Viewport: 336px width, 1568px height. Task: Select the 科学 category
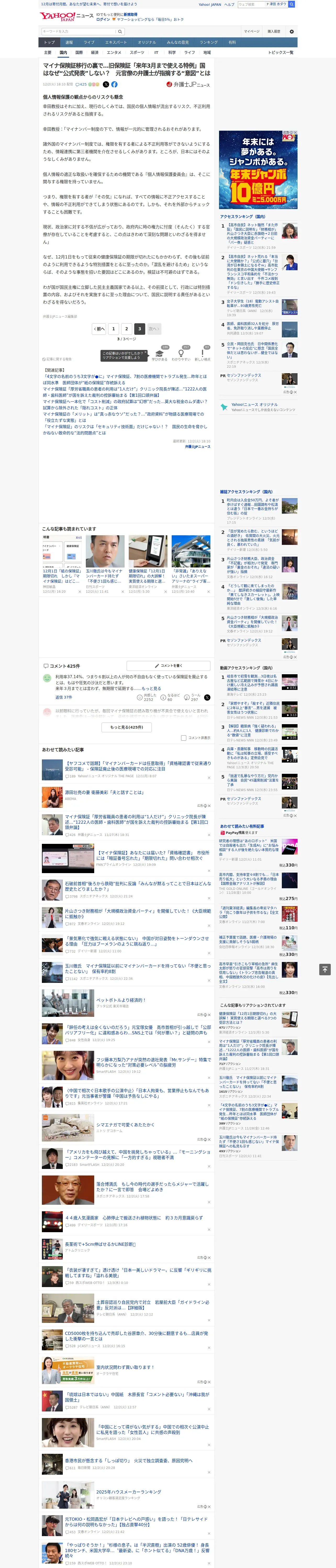point(172,53)
